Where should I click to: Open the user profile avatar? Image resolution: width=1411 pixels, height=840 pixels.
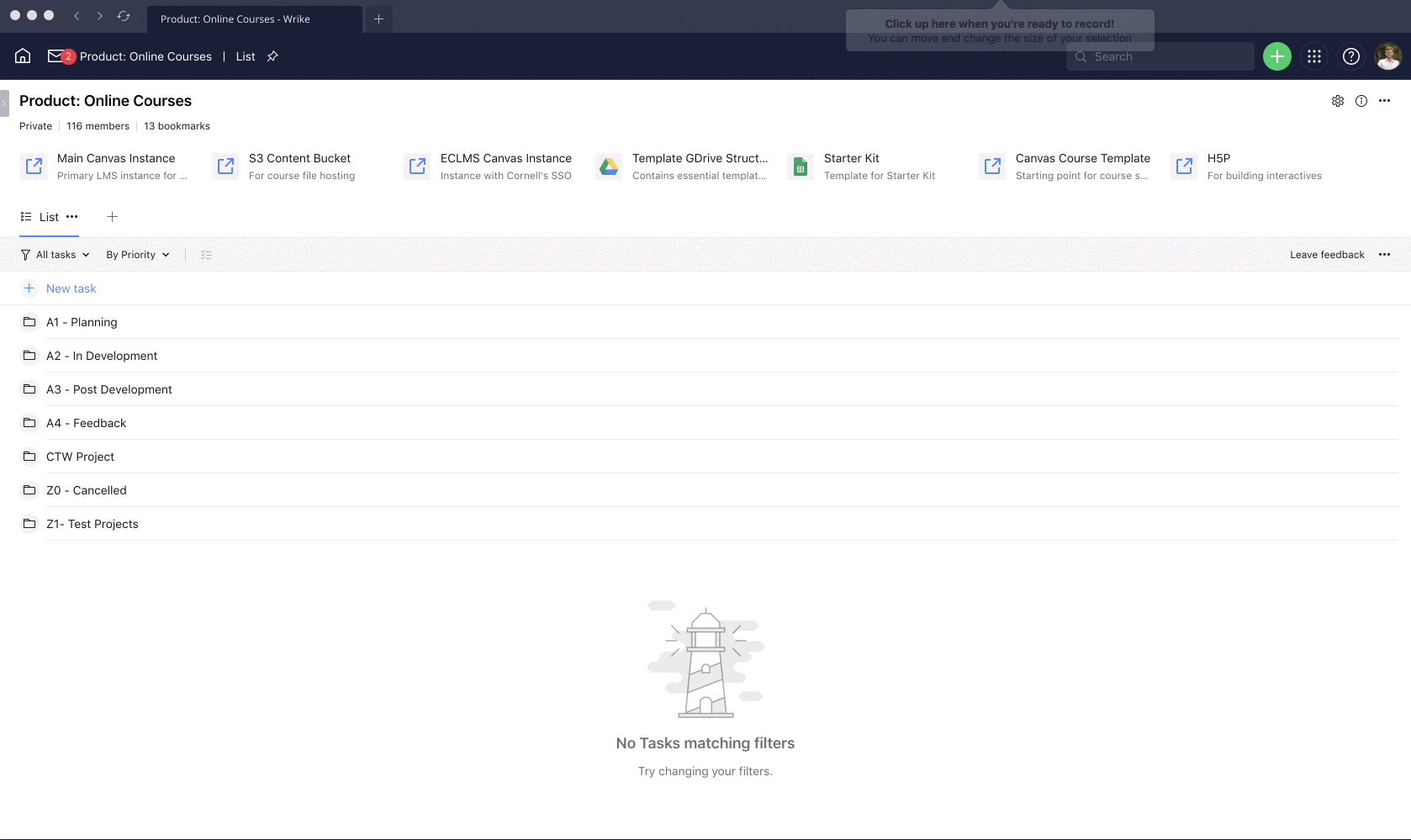coord(1388,56)
